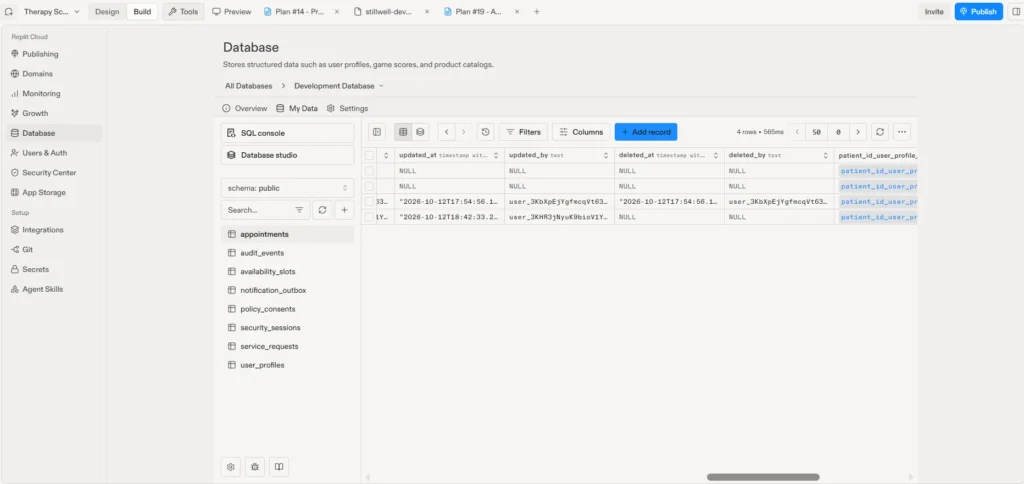This screenshot has width=1024, height=484.
Task: Select the notification_outbox table
Action: (287, 290)
